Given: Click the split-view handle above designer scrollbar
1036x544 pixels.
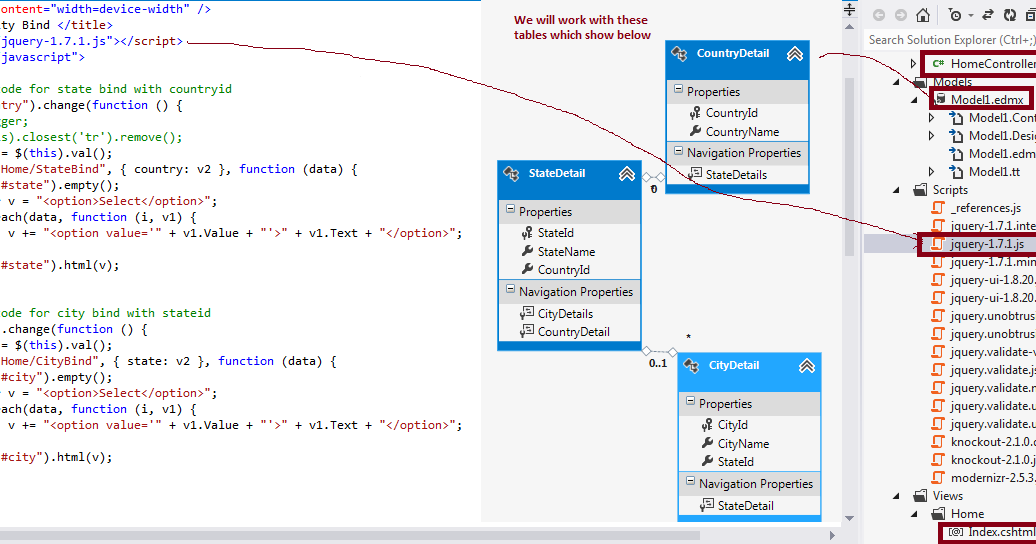Looking at the screenshot, I should [x=850, y=9].
